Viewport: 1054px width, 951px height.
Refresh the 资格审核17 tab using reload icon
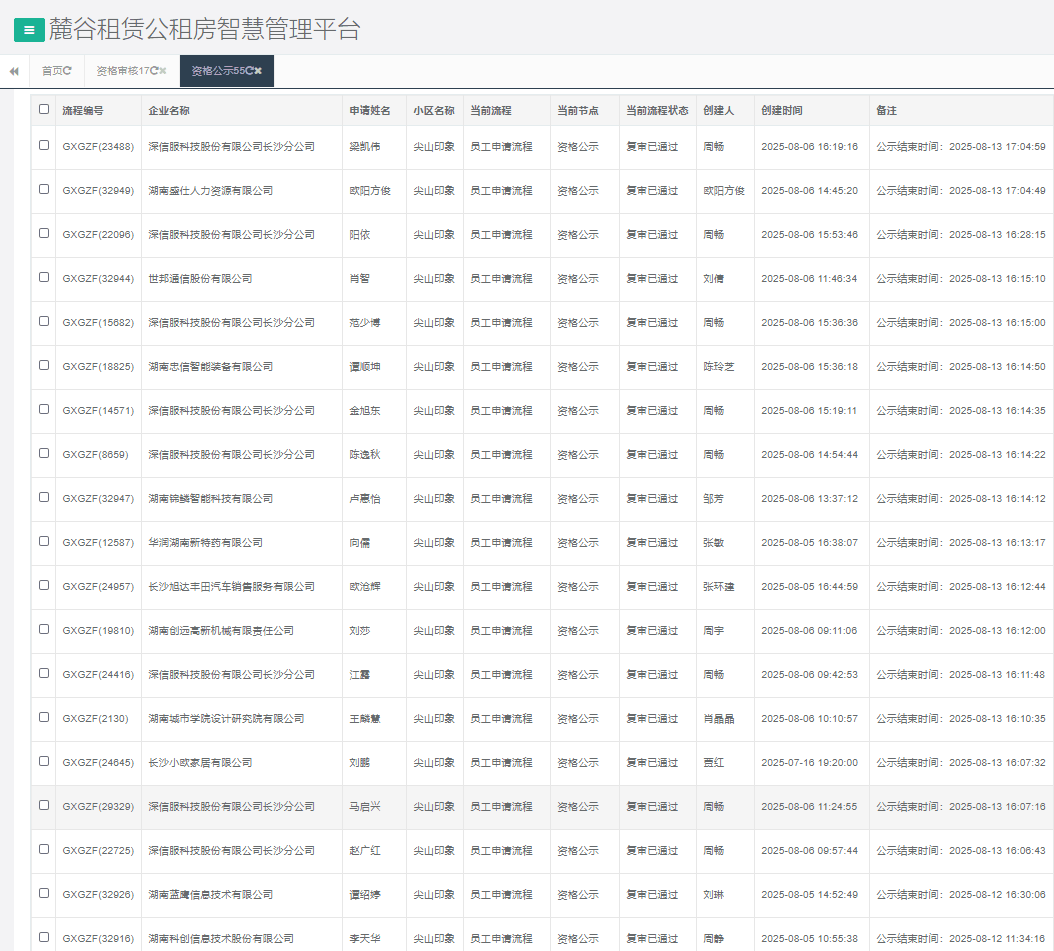(153, 71)
